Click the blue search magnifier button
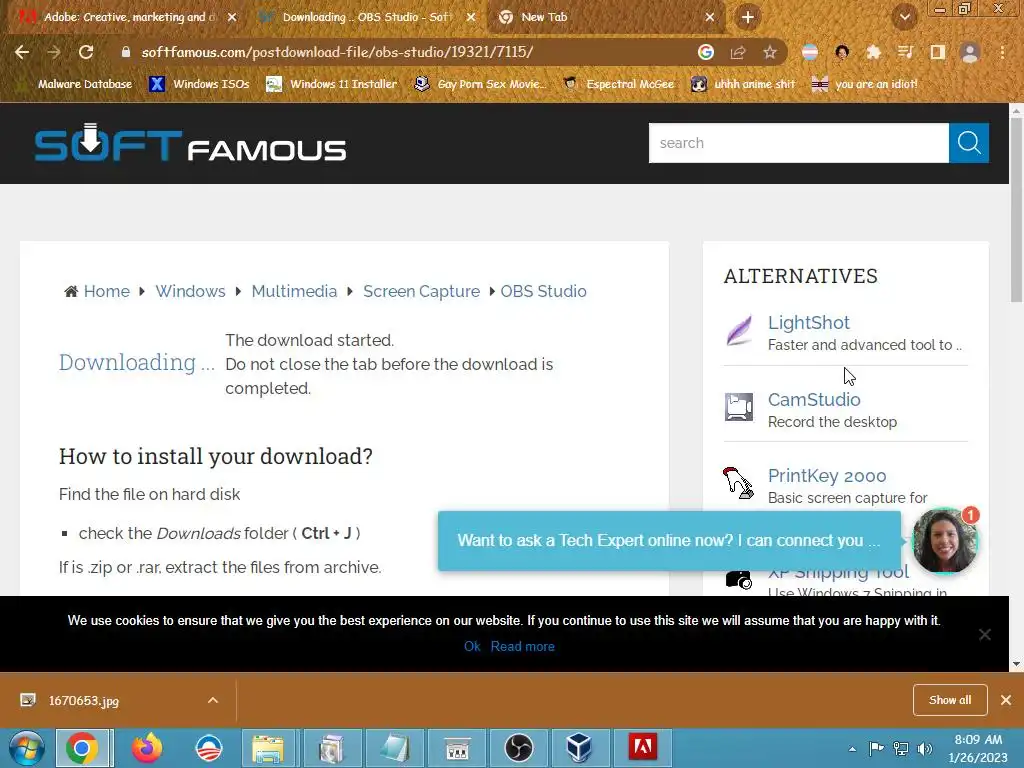 pos(968,143)
